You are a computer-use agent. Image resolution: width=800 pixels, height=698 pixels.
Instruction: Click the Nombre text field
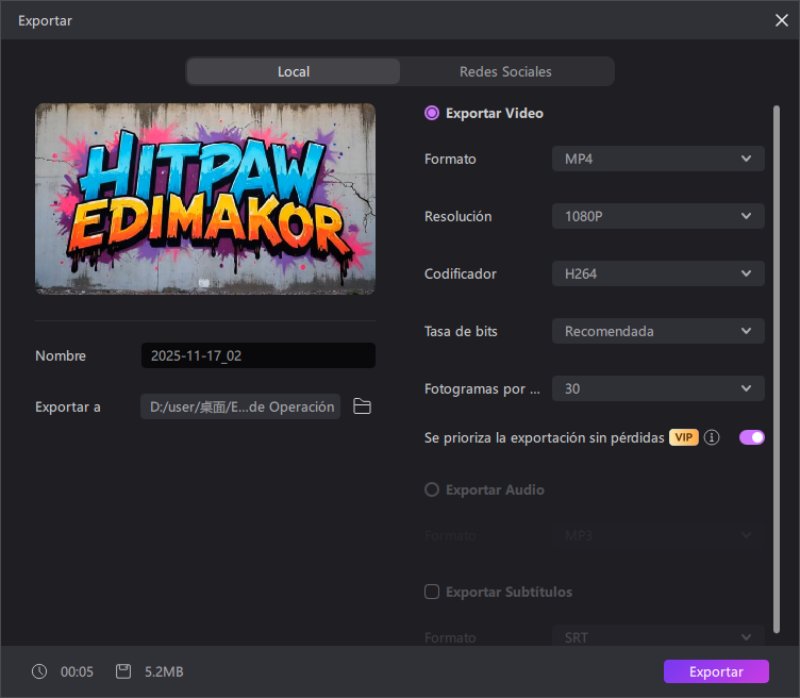[258, 356]
